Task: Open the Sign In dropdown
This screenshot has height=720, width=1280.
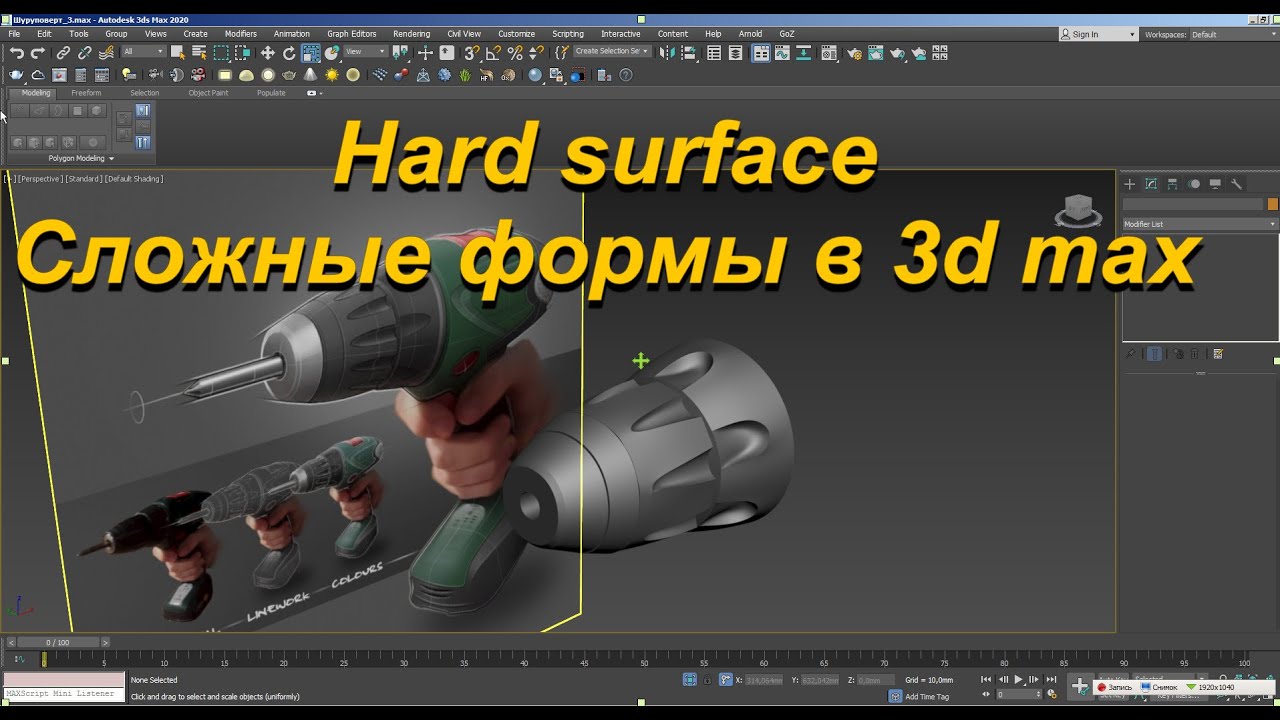Action: pyautogui.click(x=1098, y=34)
